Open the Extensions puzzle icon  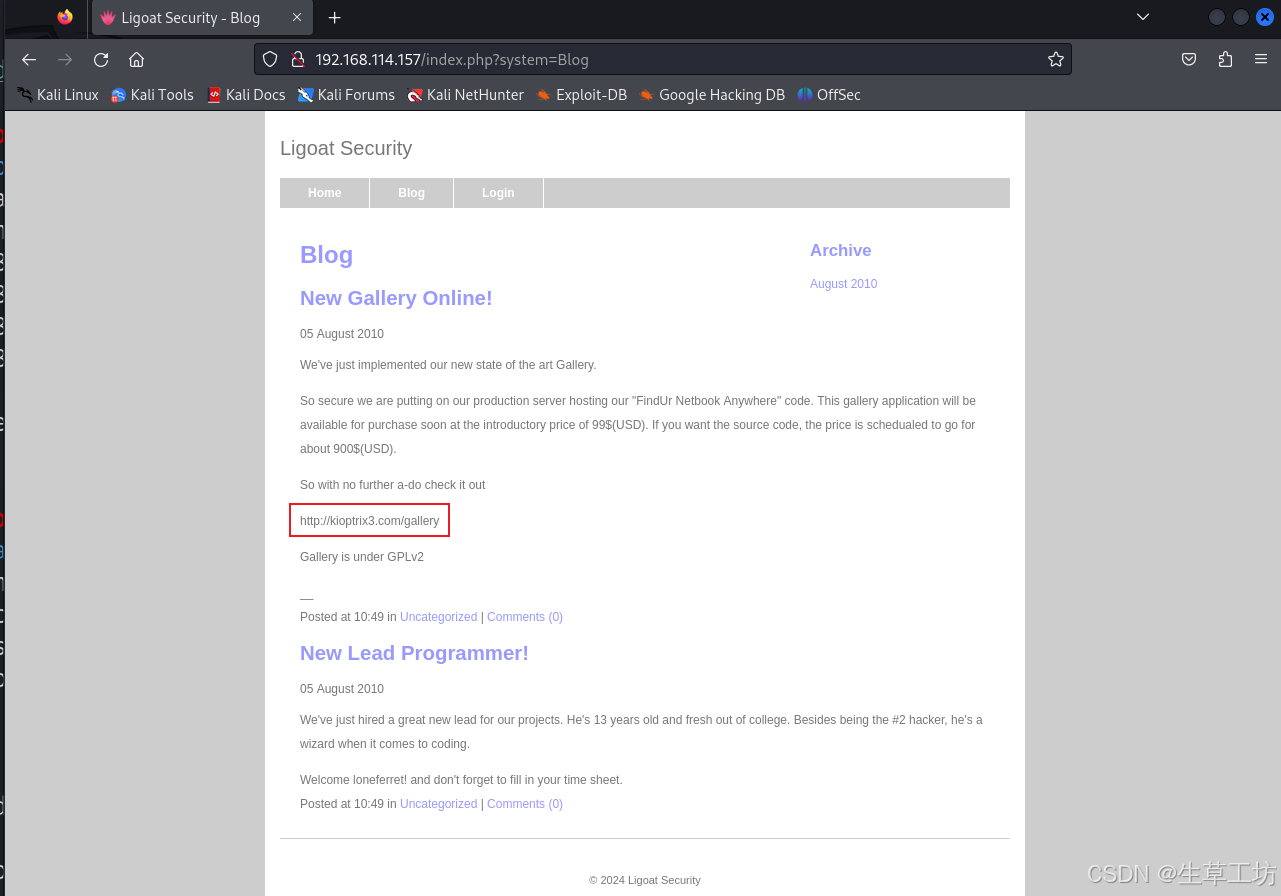click(1225, 59)
